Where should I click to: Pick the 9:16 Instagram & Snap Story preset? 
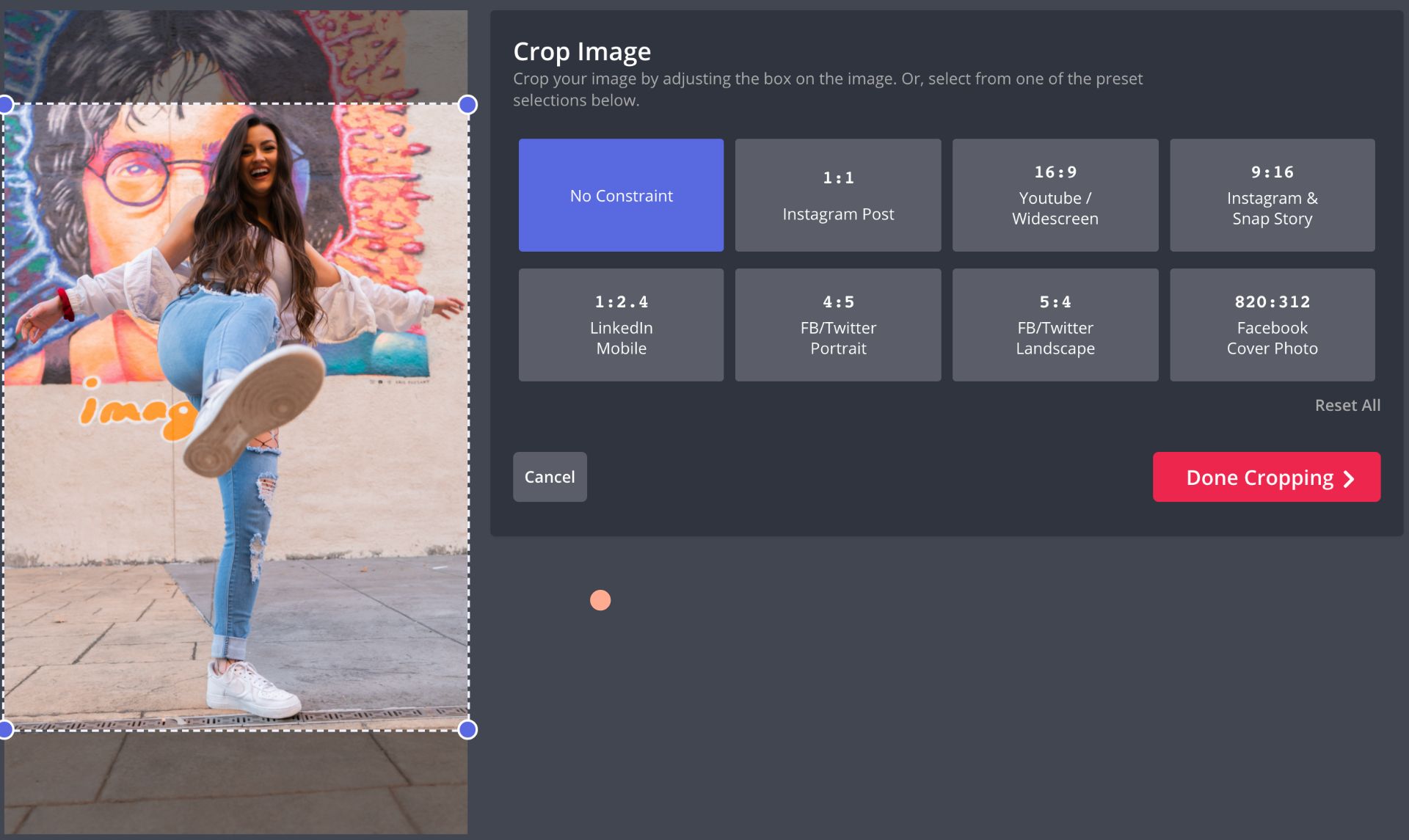tap(1272, 195)
